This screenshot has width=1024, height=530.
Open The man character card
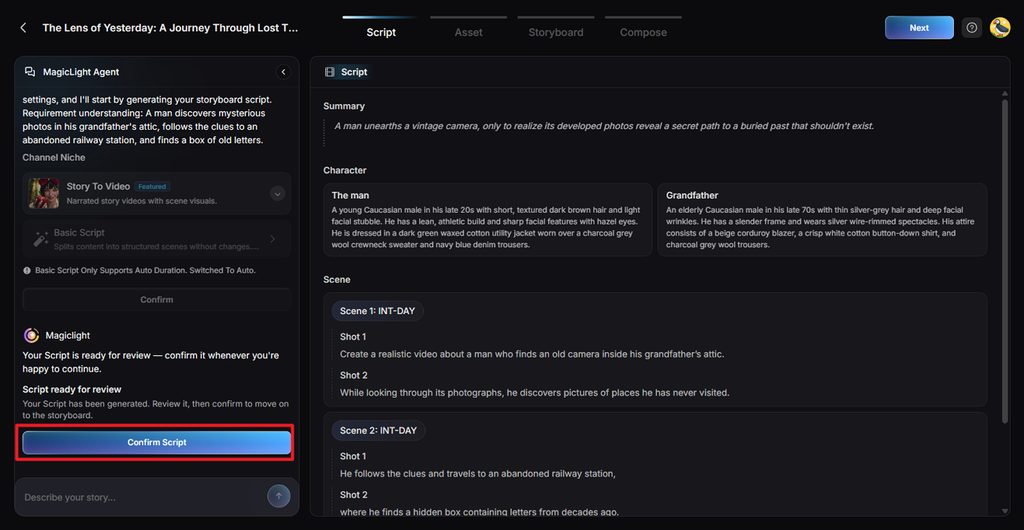tap(488, 220)
